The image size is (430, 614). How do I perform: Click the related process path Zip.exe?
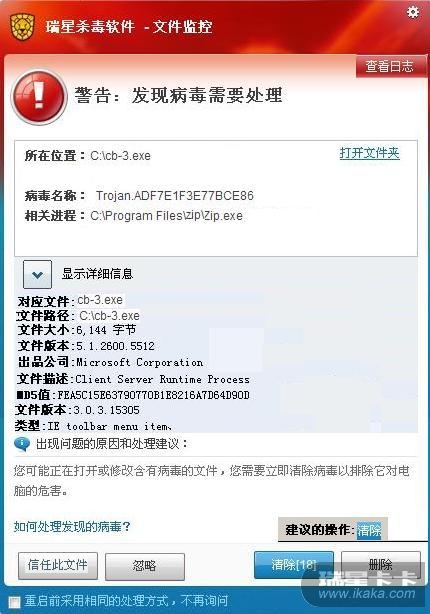click(x=166, y=216)
